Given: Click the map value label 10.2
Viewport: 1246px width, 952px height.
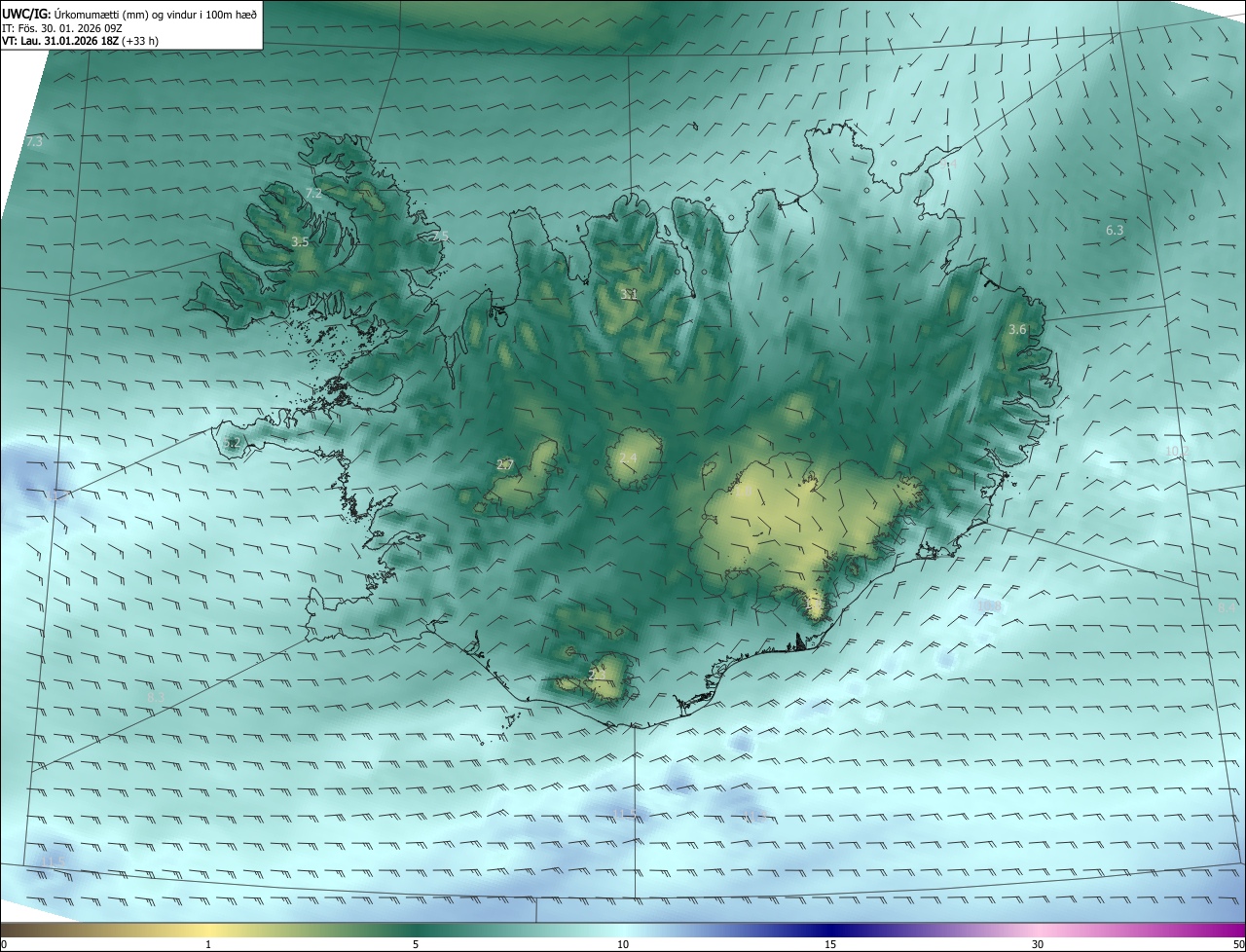Looking at the screenshot, I should pos(1177,451).
